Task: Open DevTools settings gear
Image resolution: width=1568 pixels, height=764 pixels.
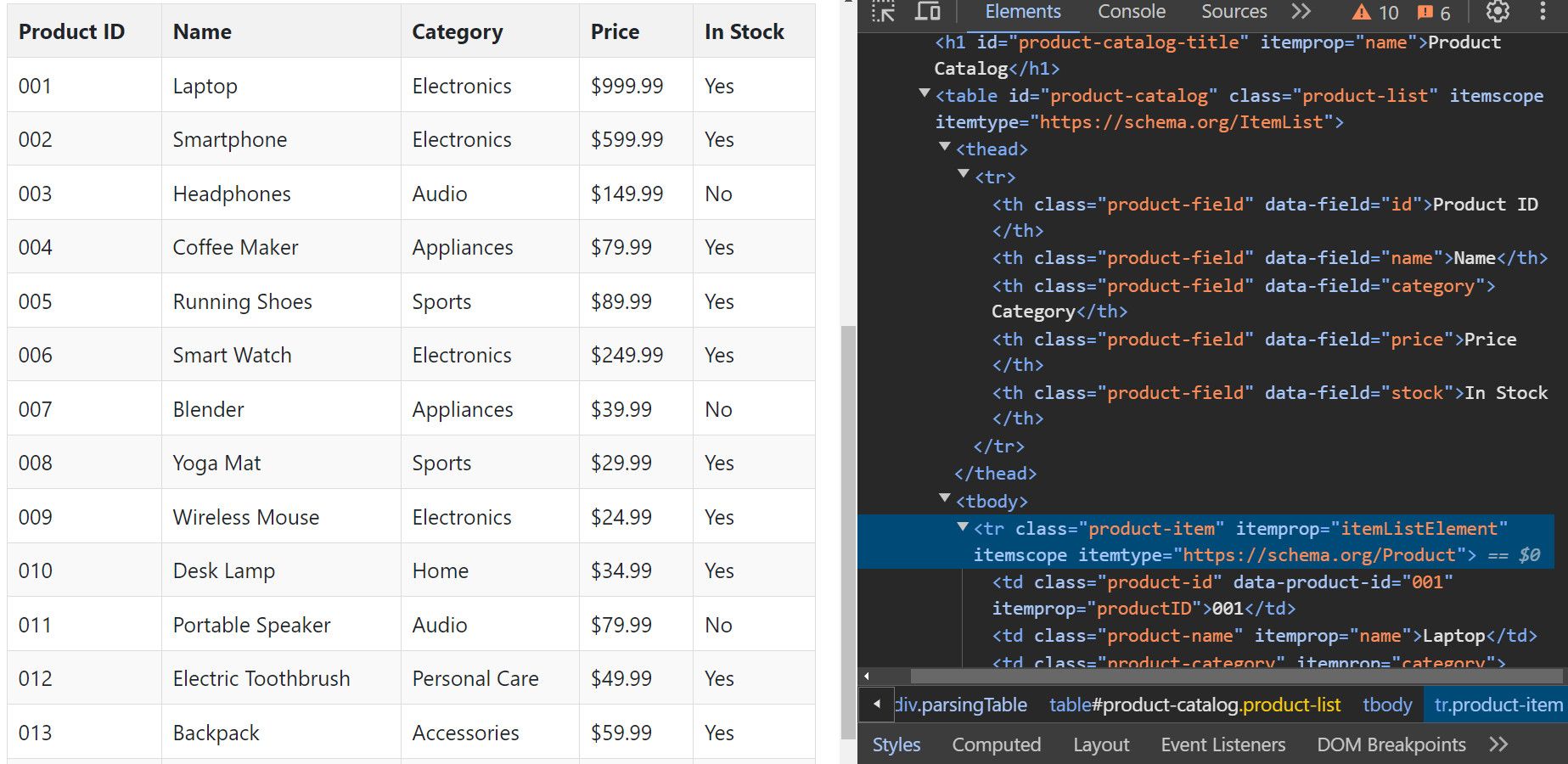Action: point(1498,12)
